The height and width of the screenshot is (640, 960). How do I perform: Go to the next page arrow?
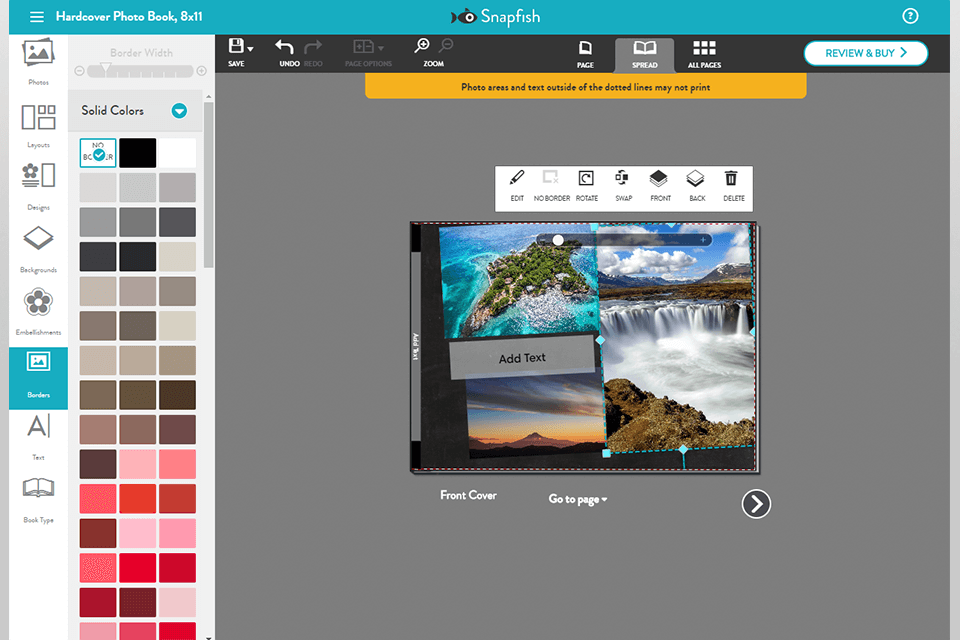coord(756,504)
